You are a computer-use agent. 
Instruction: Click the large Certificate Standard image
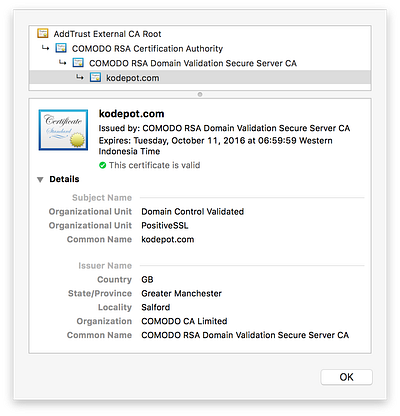(x=63, y=130)
